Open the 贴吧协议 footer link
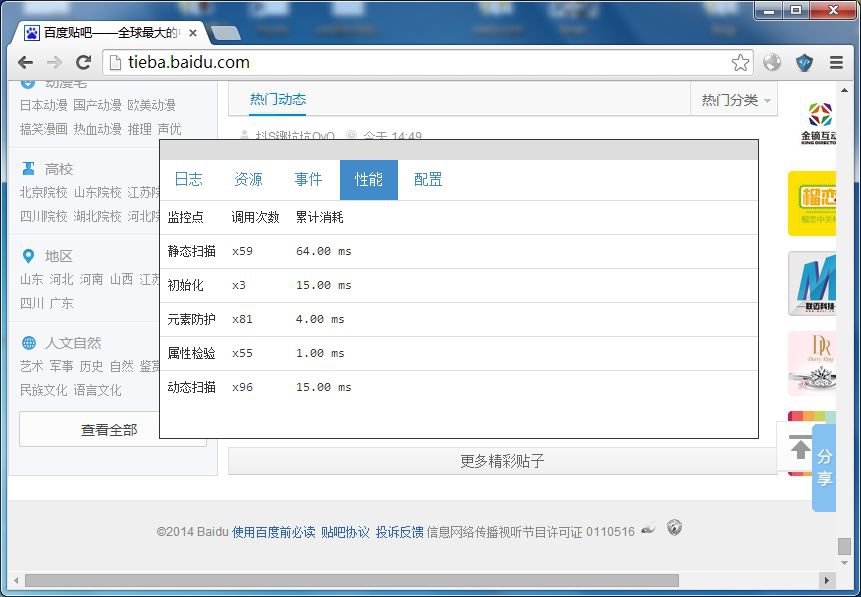 [345, 532]
